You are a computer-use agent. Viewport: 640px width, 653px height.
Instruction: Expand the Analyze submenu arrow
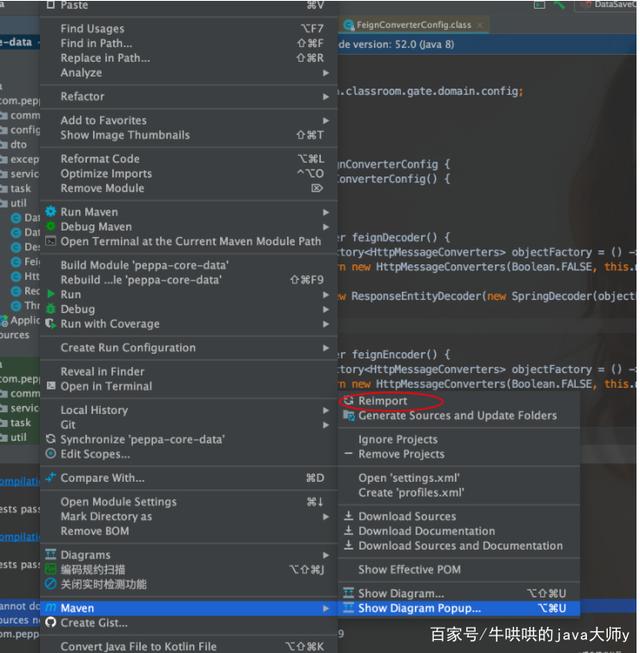[326, 73]
